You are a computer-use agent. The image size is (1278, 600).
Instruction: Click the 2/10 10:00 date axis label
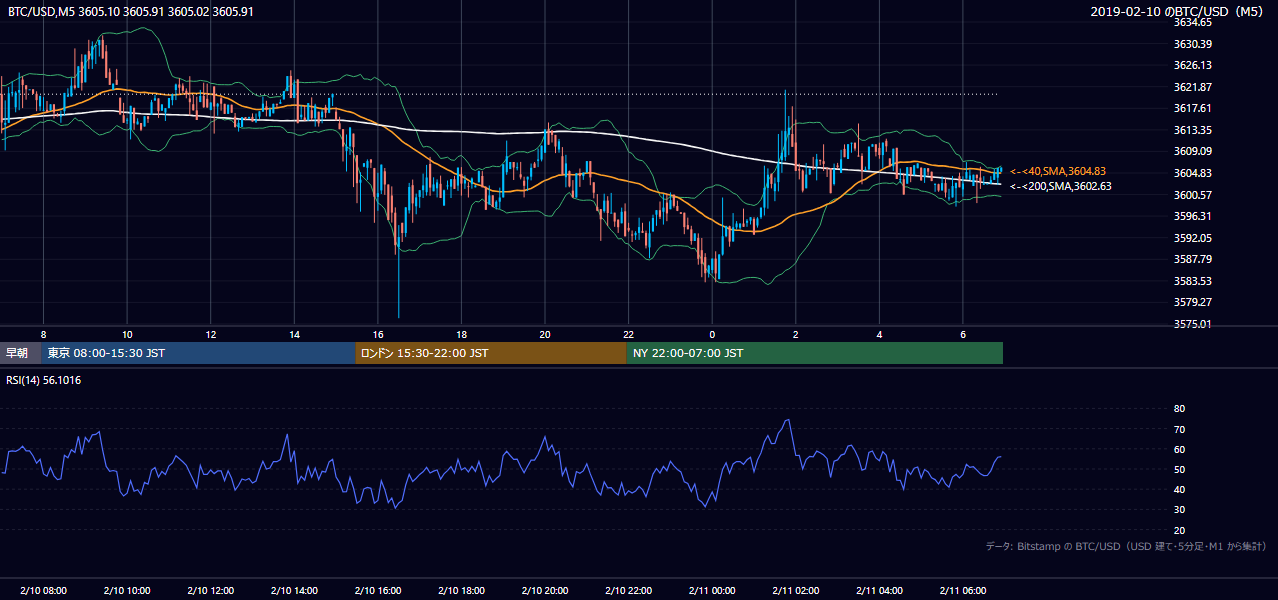[x=127, y=591]
